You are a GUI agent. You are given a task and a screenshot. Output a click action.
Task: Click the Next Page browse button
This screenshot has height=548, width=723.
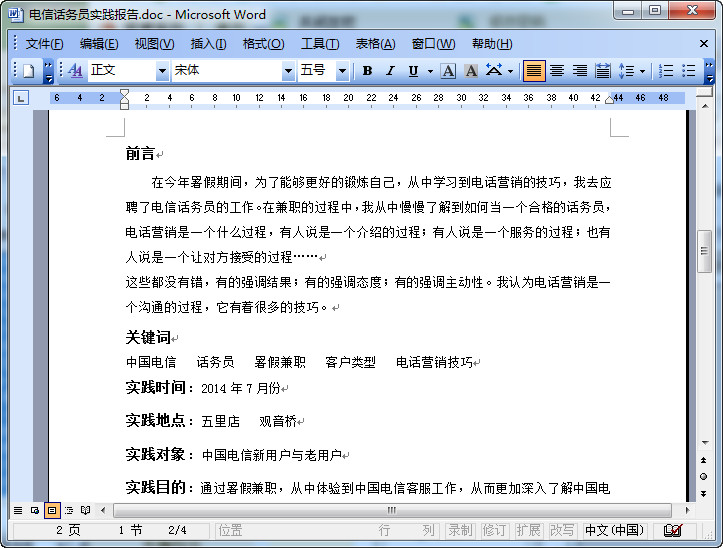704,493
